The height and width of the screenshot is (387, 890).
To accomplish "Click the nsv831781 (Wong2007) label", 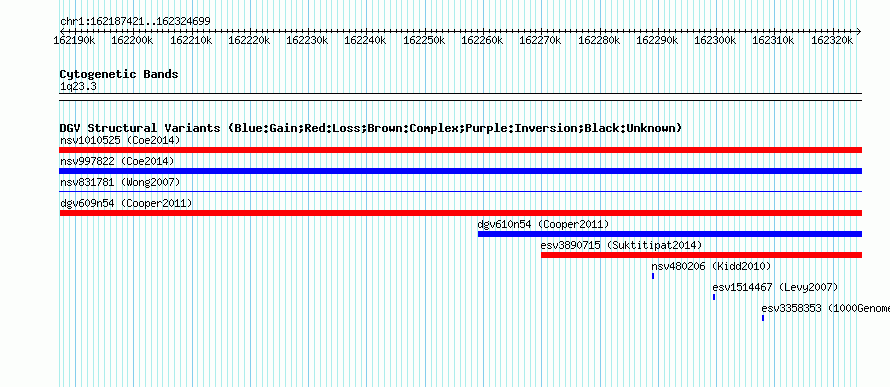I will pos(120,182).
